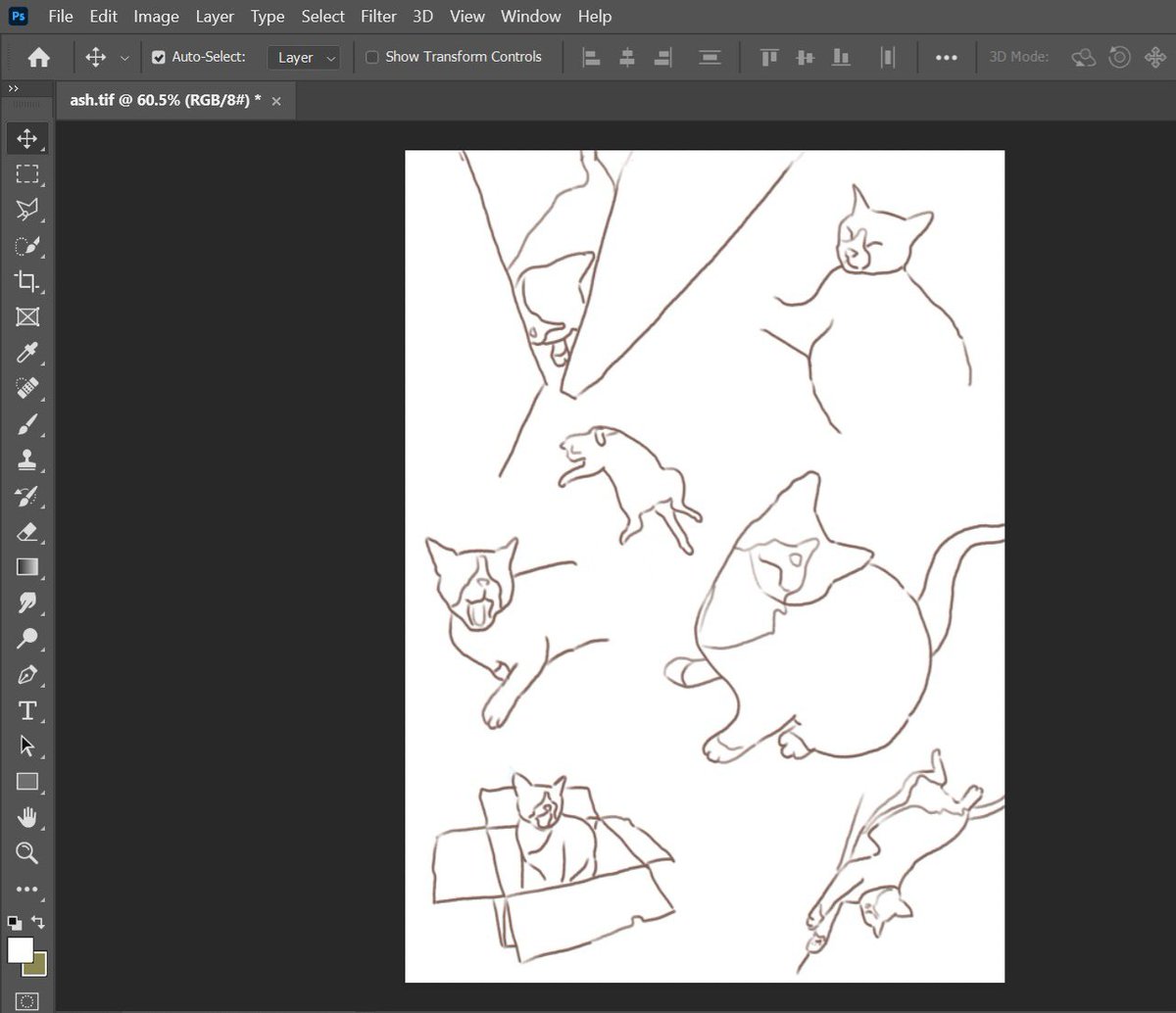Select the Eraser tool
Viewport: 1176px width, 1013px height.
click(26, 531)
